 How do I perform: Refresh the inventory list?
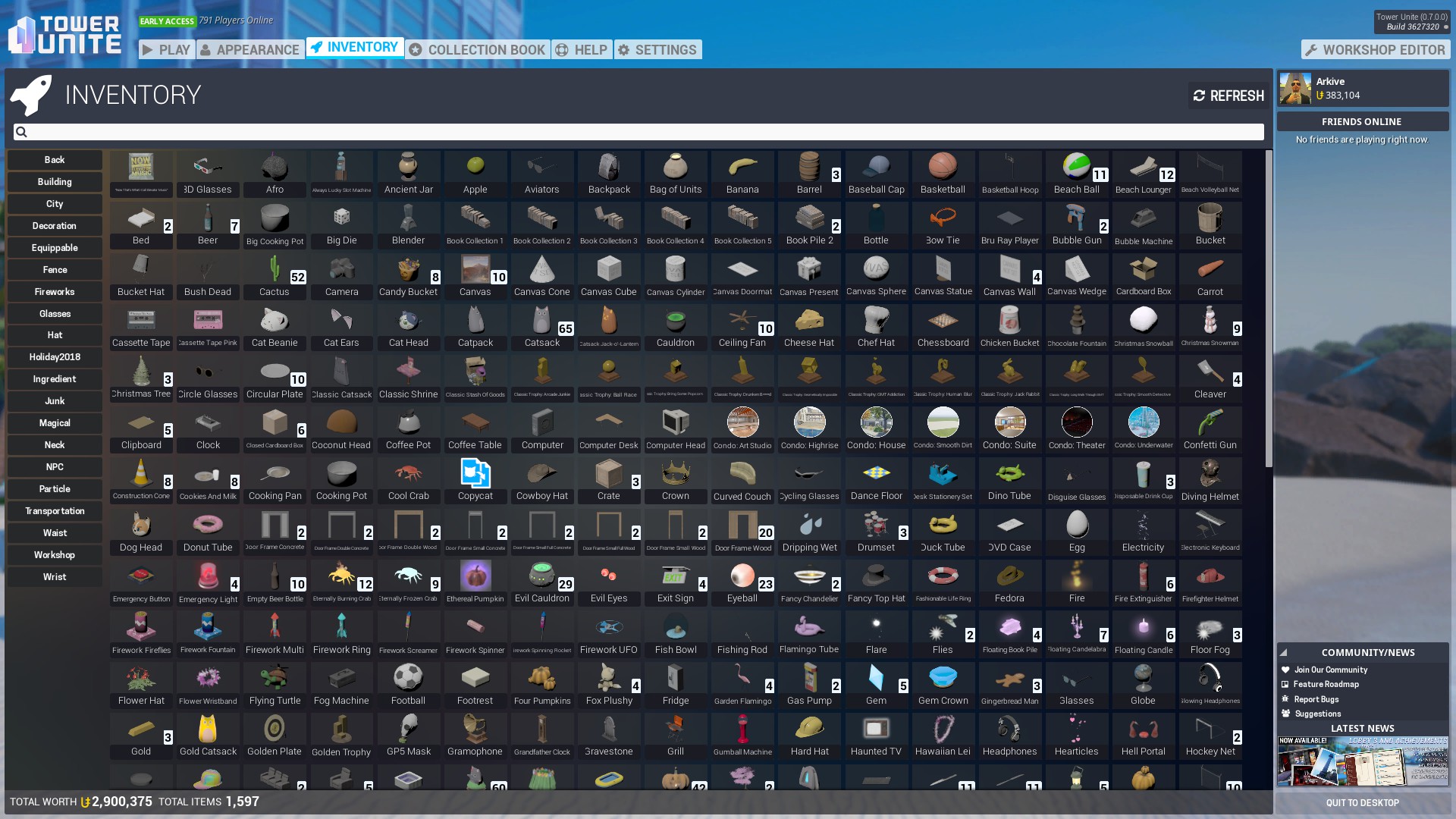1228,96
